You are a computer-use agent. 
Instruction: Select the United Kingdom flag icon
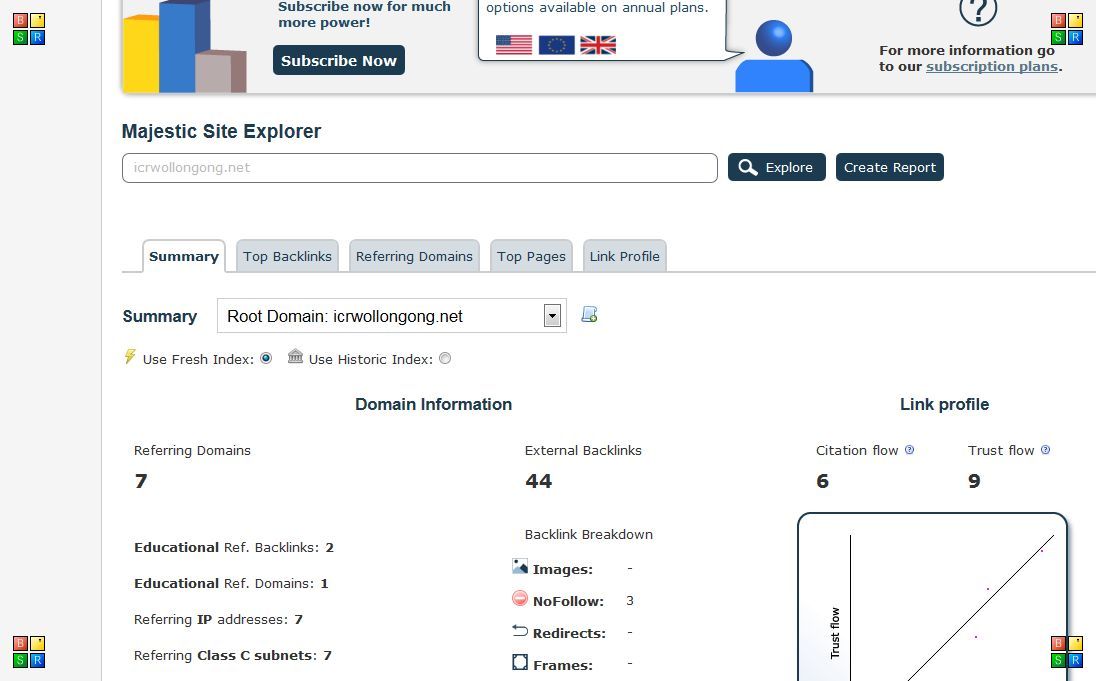coord(598,45)
